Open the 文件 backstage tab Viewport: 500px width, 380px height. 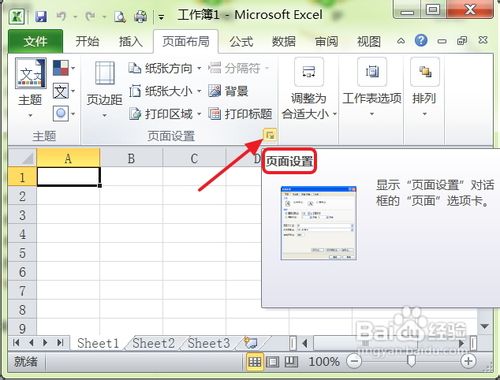coord(35,41)
